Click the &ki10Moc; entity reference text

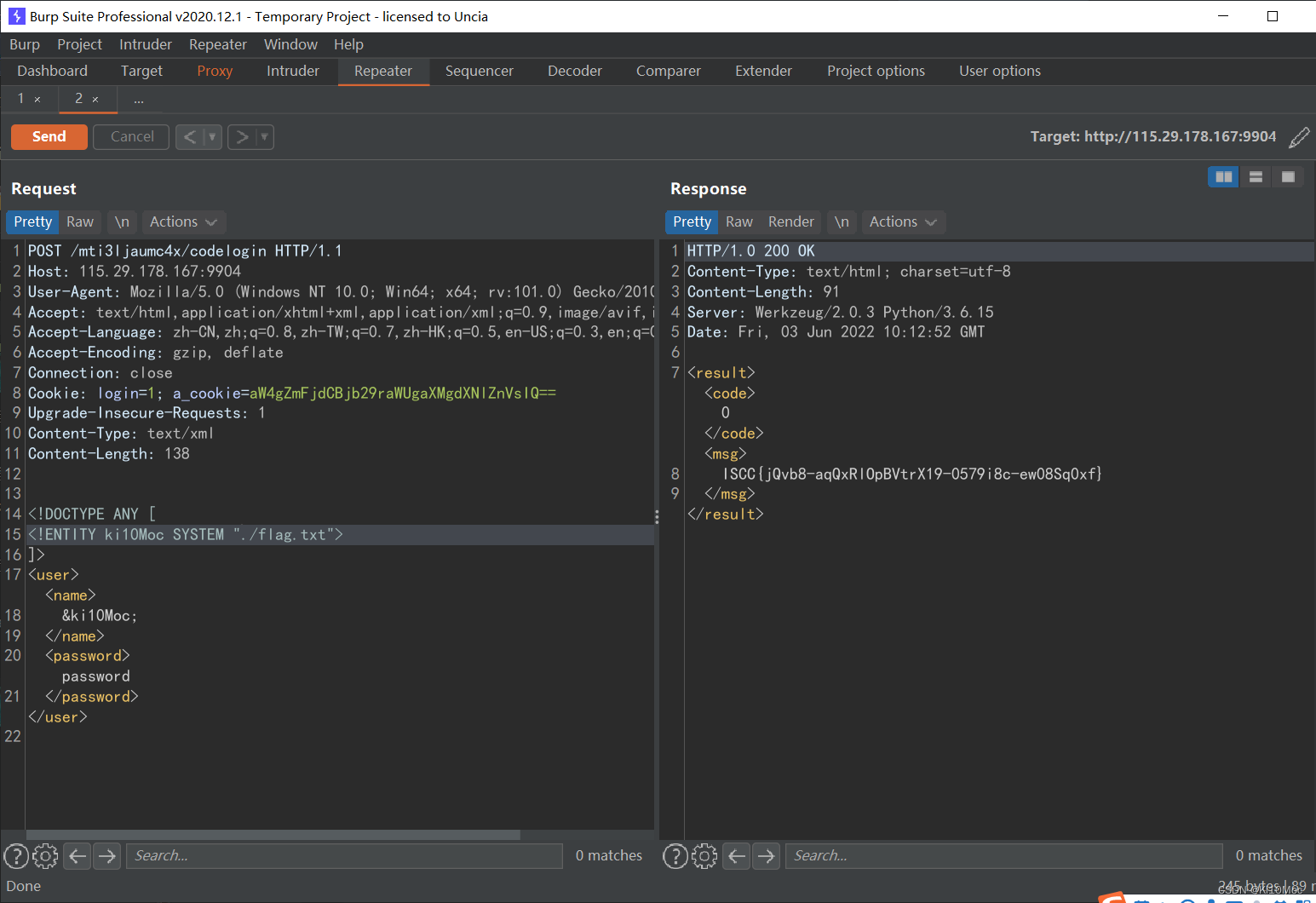click(99, 616)
